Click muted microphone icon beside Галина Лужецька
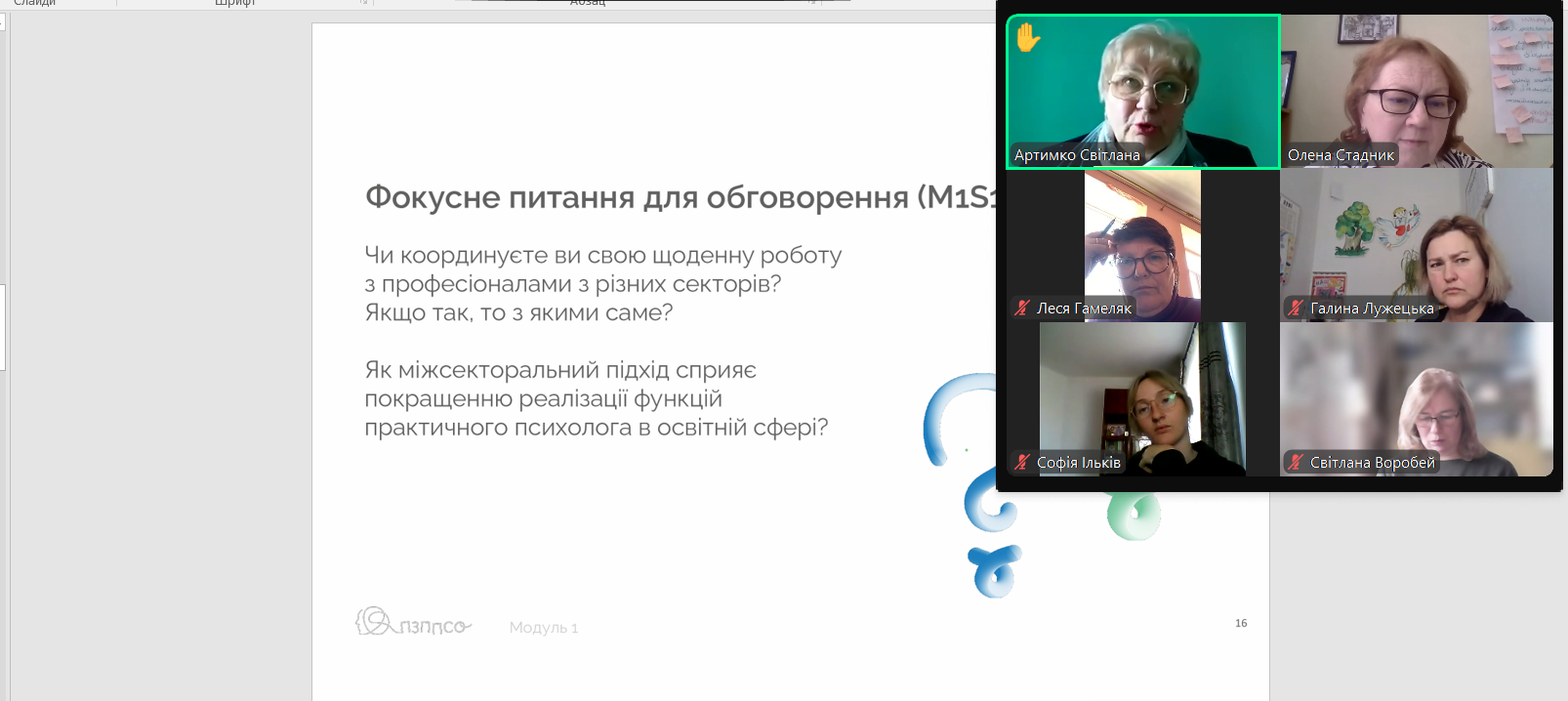Image resolution: width=1568 pixels, height=701 pixels. [1296, 309]
